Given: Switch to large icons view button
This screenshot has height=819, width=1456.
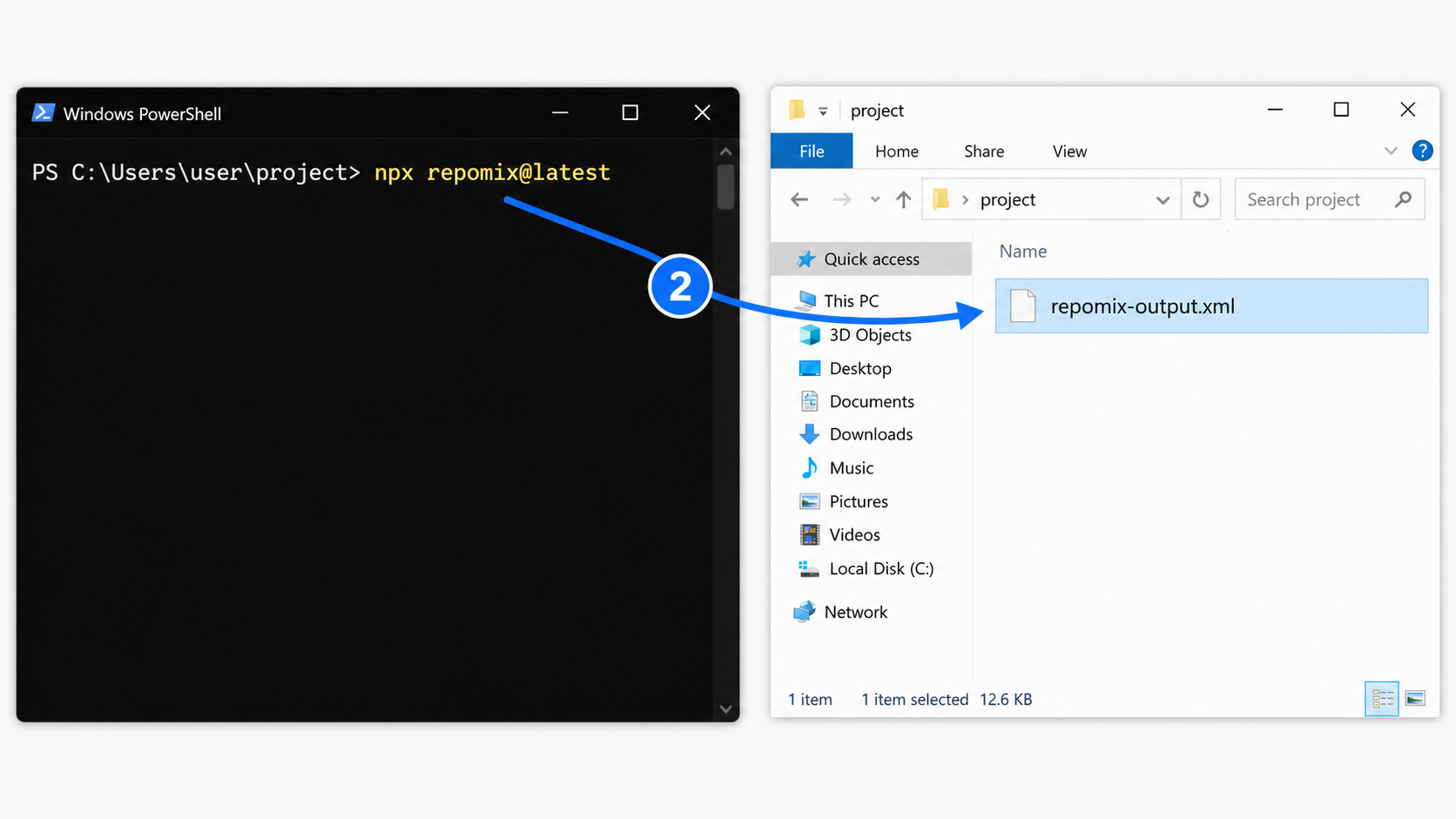Looking at the screenshot, I should click(x=1415, y=699).
